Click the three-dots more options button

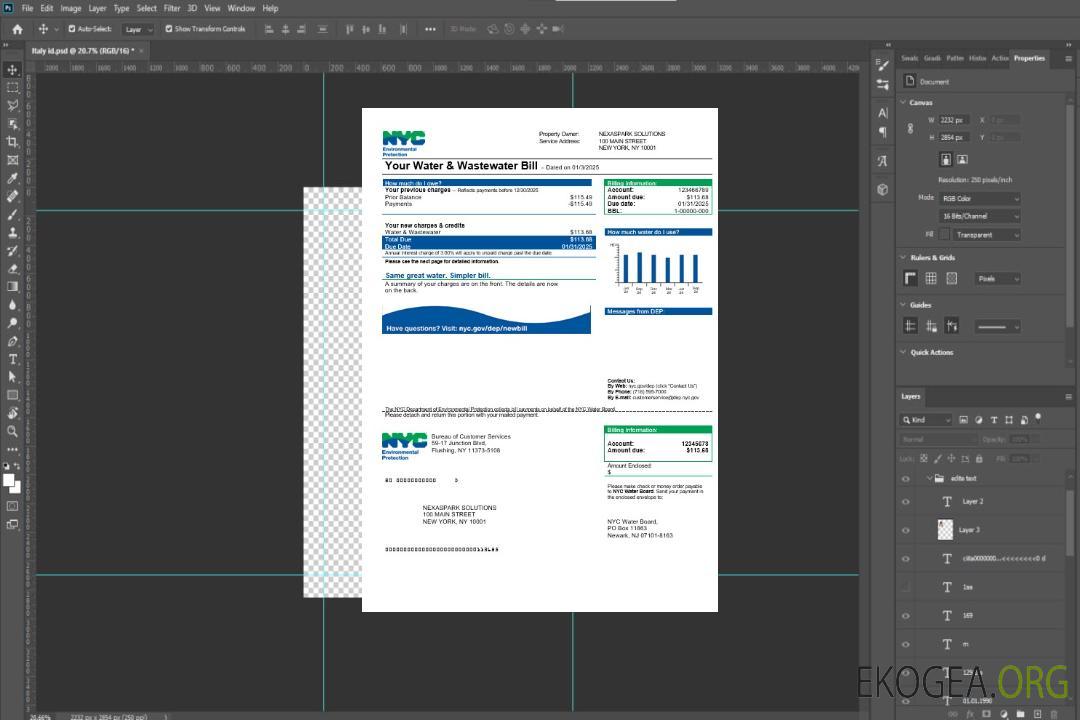tap(430, 29)
